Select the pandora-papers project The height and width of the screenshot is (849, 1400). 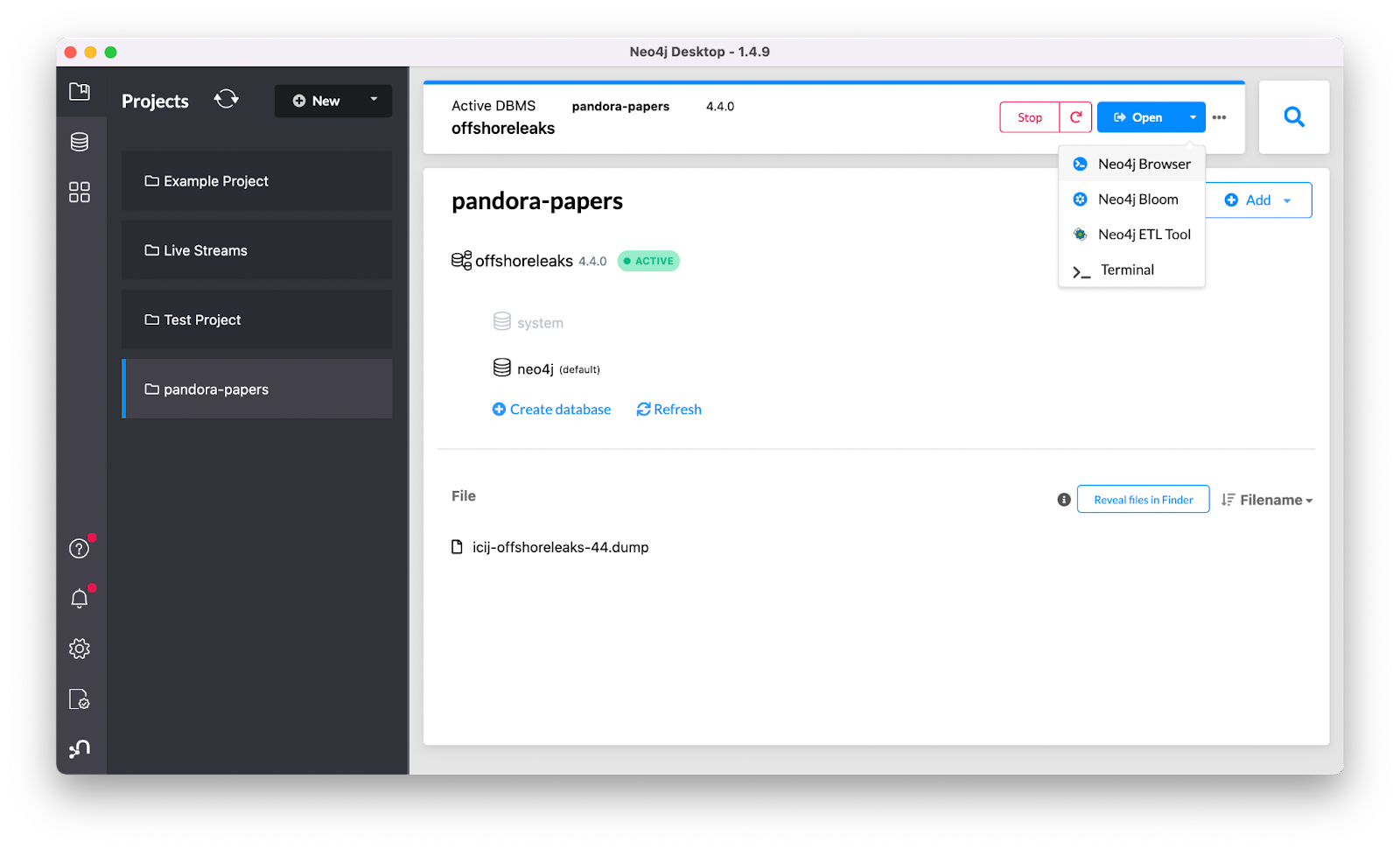click(257, 389)
